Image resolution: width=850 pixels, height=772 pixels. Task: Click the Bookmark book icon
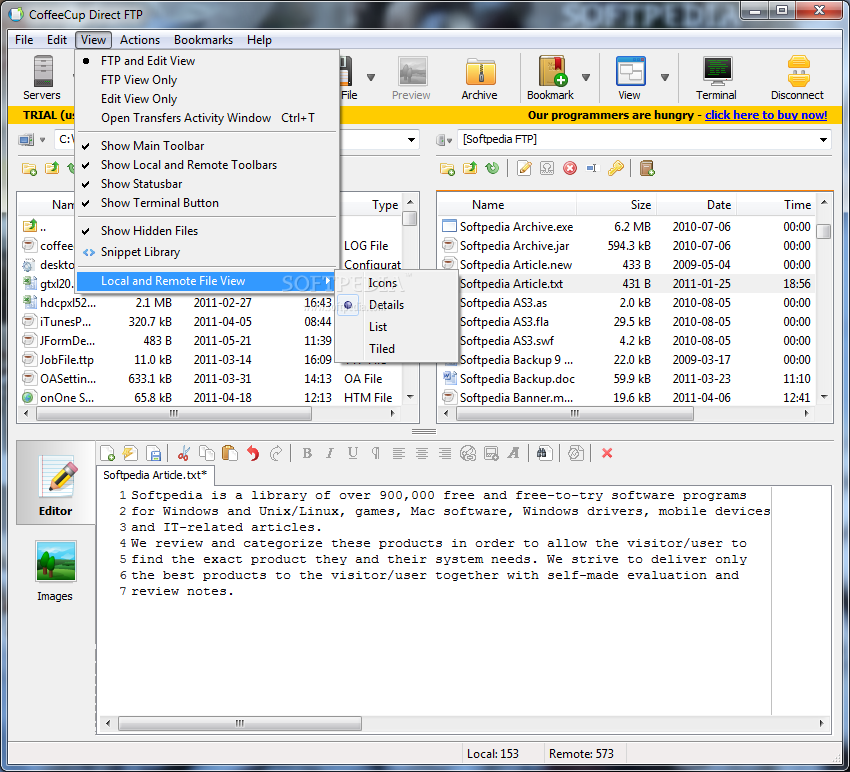(552, 71)
